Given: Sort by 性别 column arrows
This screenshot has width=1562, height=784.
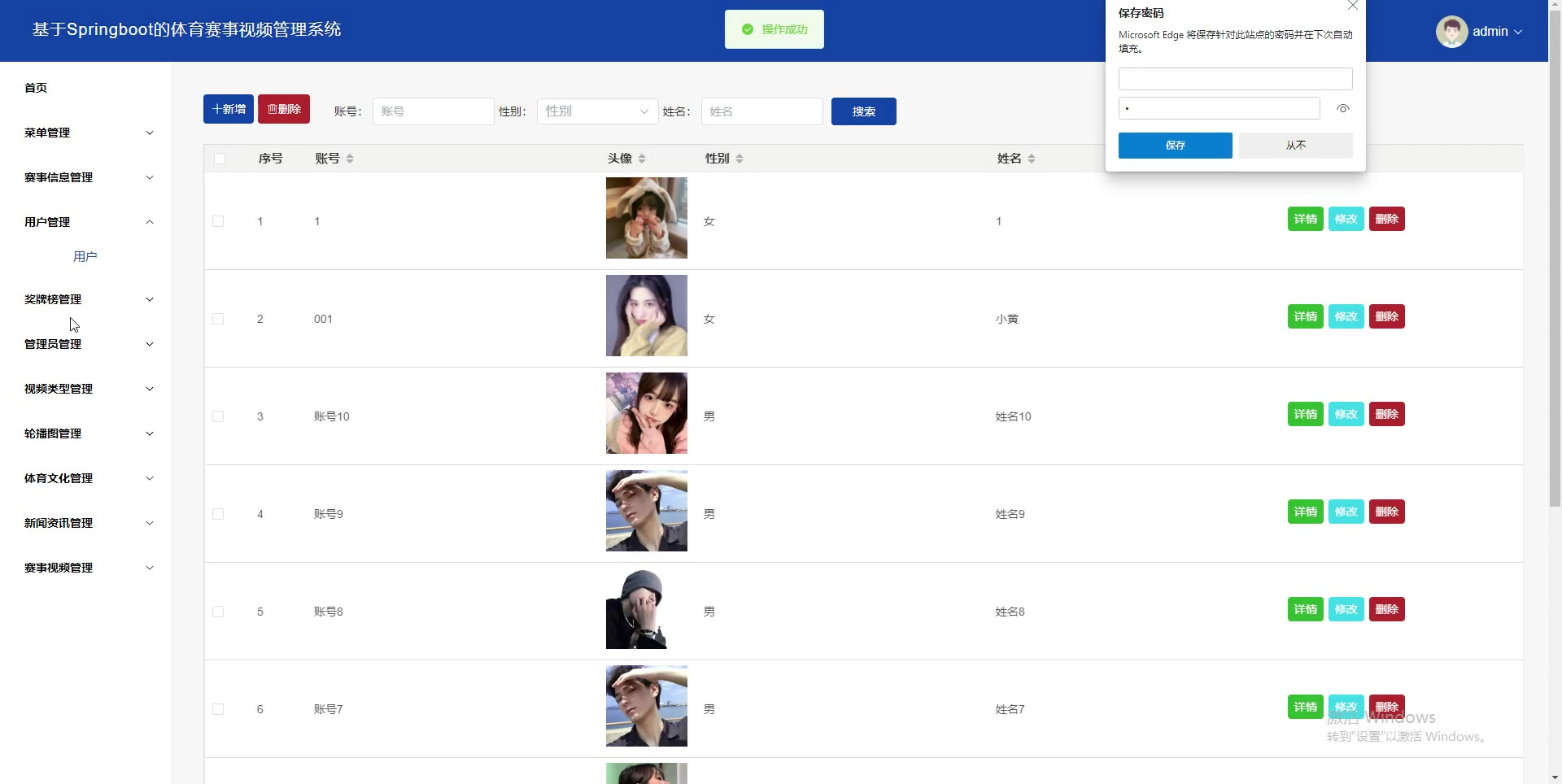Looking at the screenshot, I should [x=740, y=159].
